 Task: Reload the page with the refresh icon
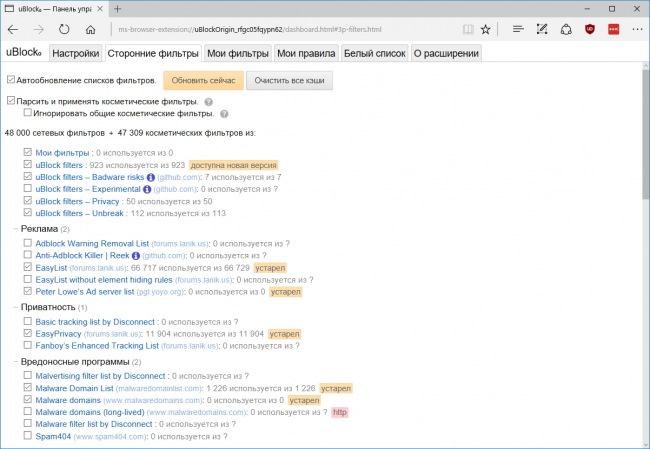(x=64, y=29)
